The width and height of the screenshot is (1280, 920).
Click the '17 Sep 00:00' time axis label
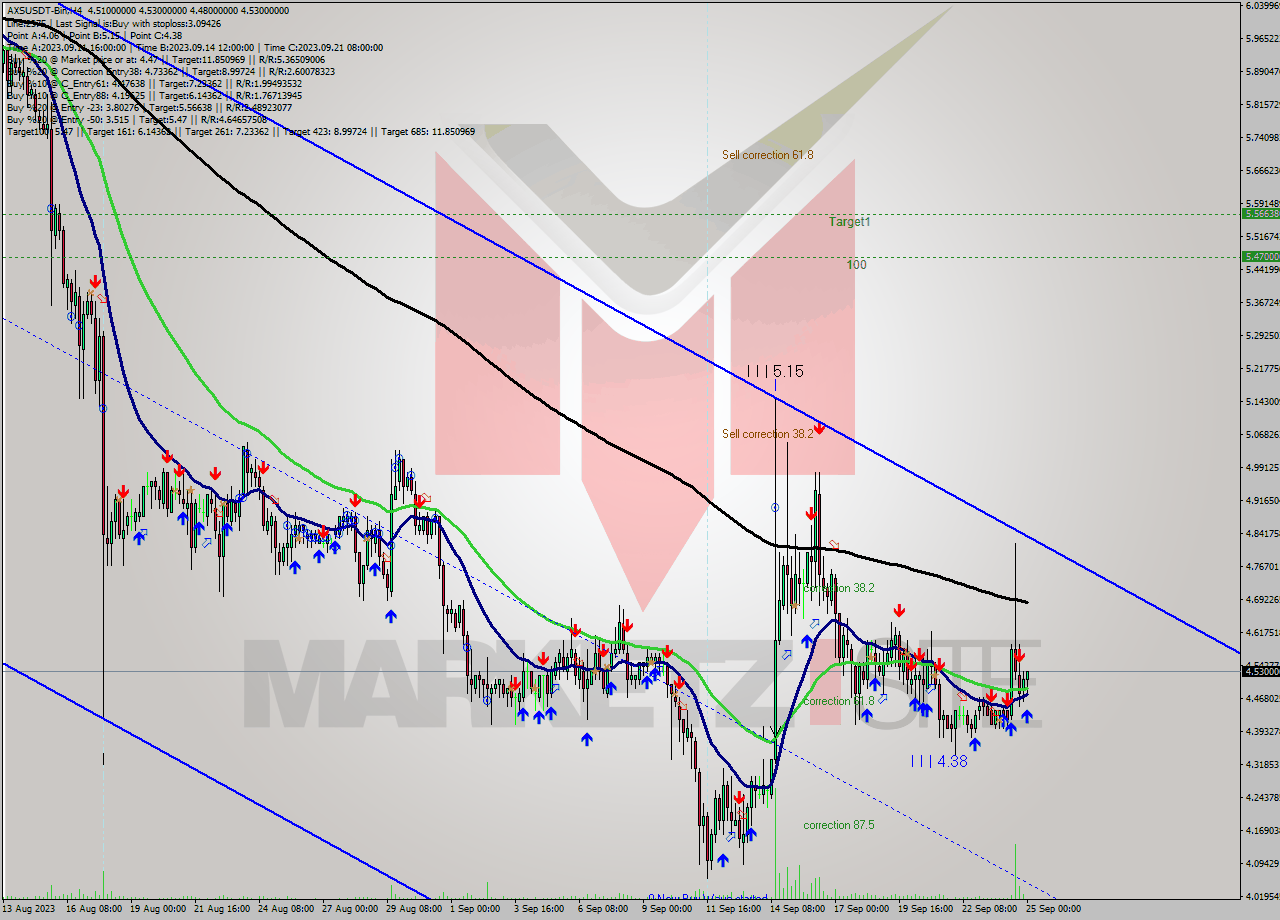click(x=860, y=909)
